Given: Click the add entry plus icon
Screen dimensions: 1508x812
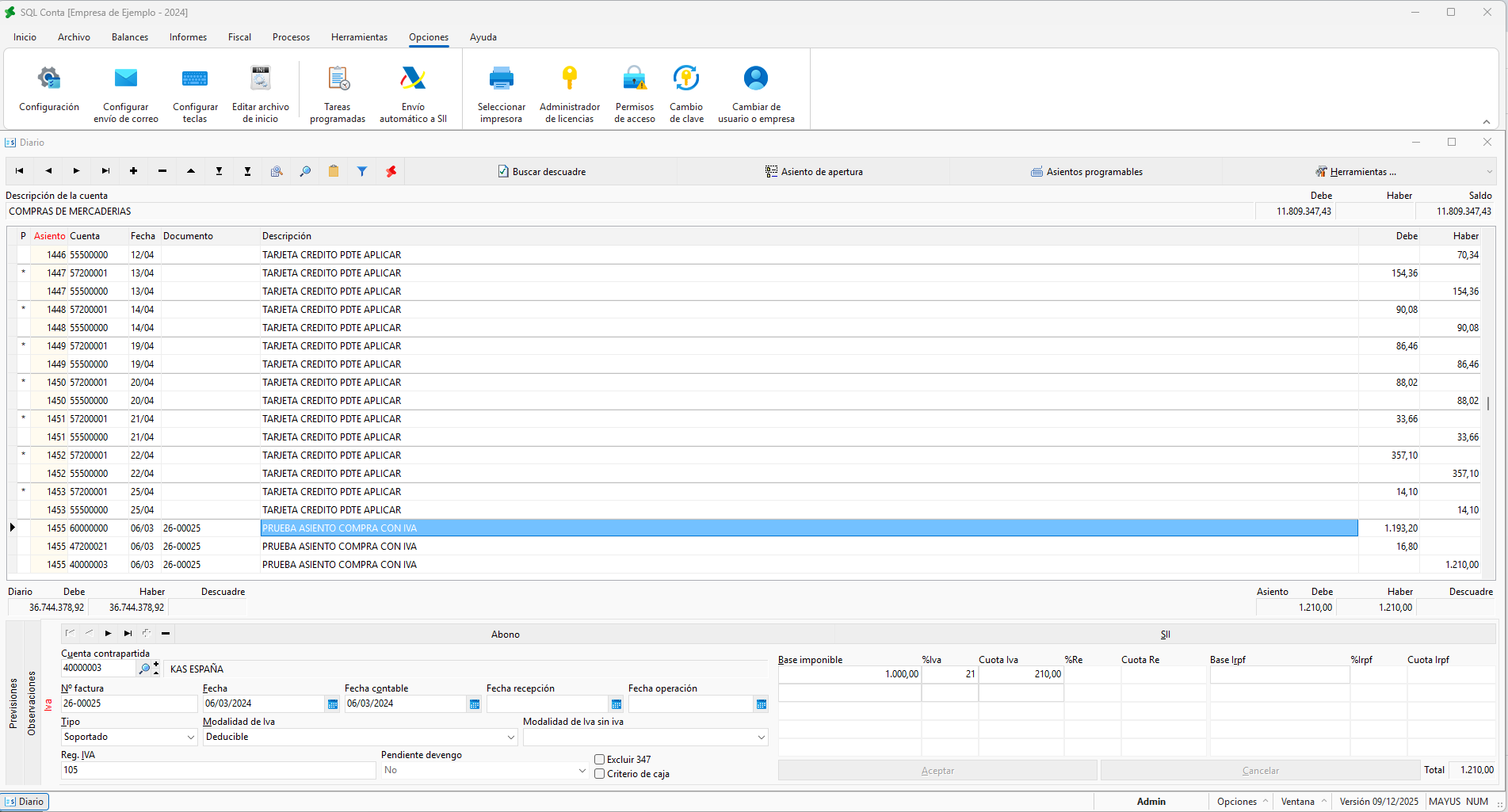Looking at the screenshot, I should (134, 171).
